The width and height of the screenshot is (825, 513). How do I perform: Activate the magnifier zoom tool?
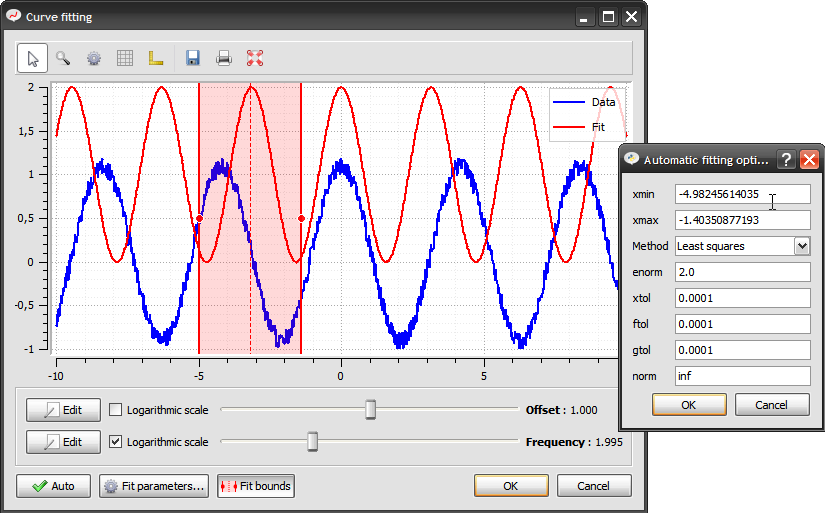tap(63, 58)
